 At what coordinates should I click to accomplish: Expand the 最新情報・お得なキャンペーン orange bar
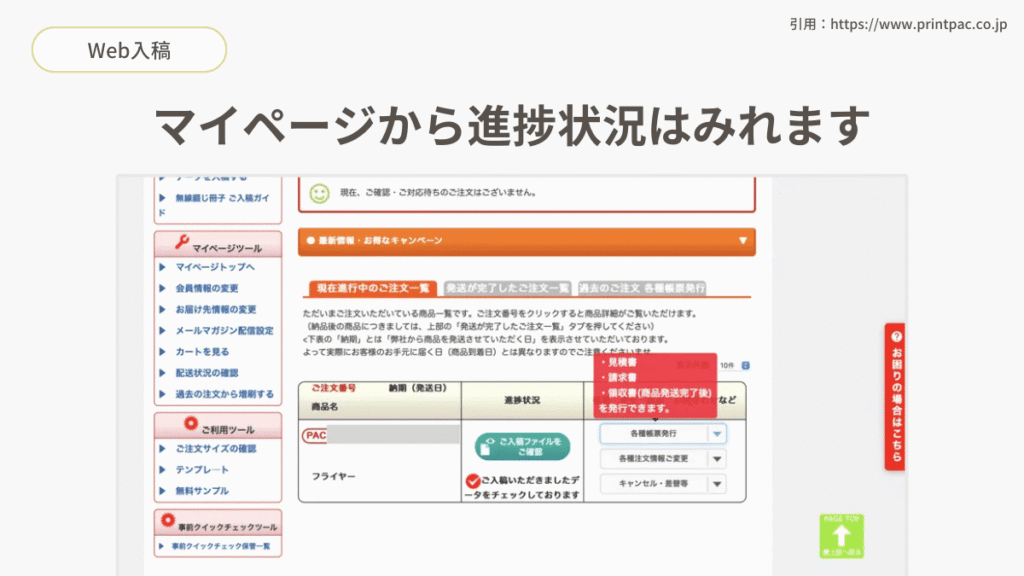tap(526, 241)
